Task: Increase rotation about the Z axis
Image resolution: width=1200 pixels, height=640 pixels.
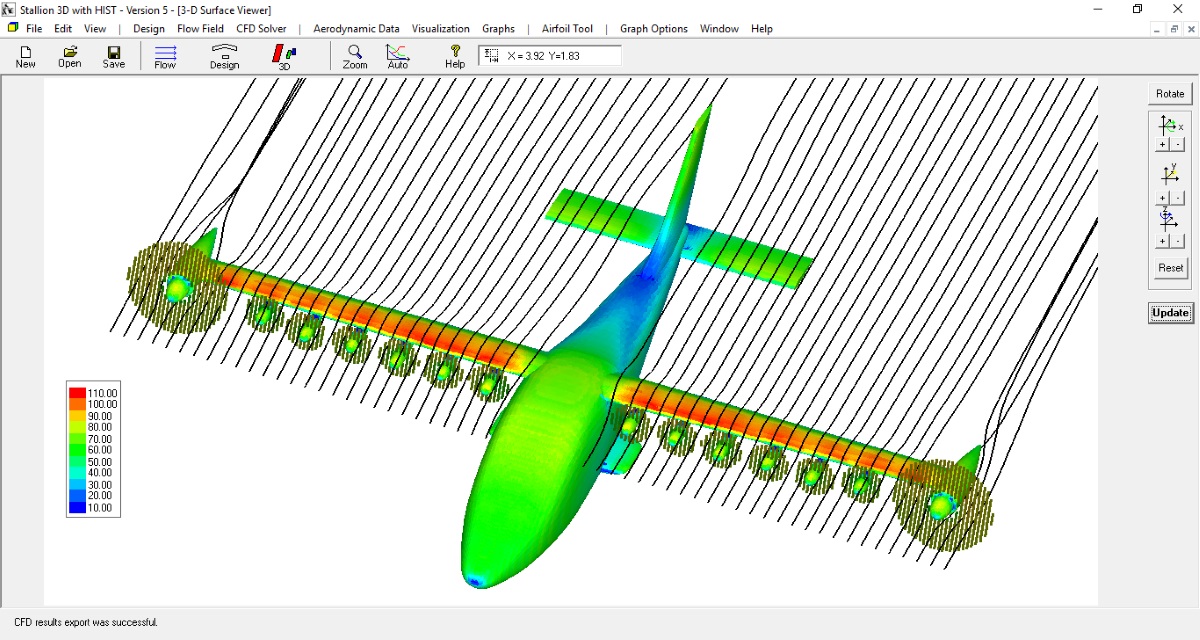Action: (1162, 242)
